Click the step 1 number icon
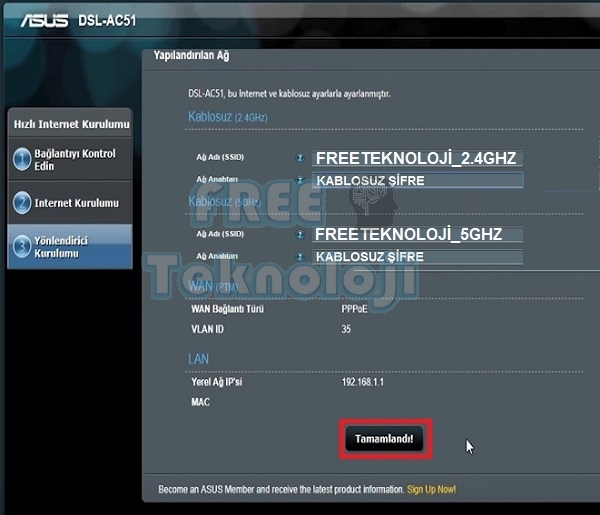This screenshot has height=515, width=600. click(21, 160)
